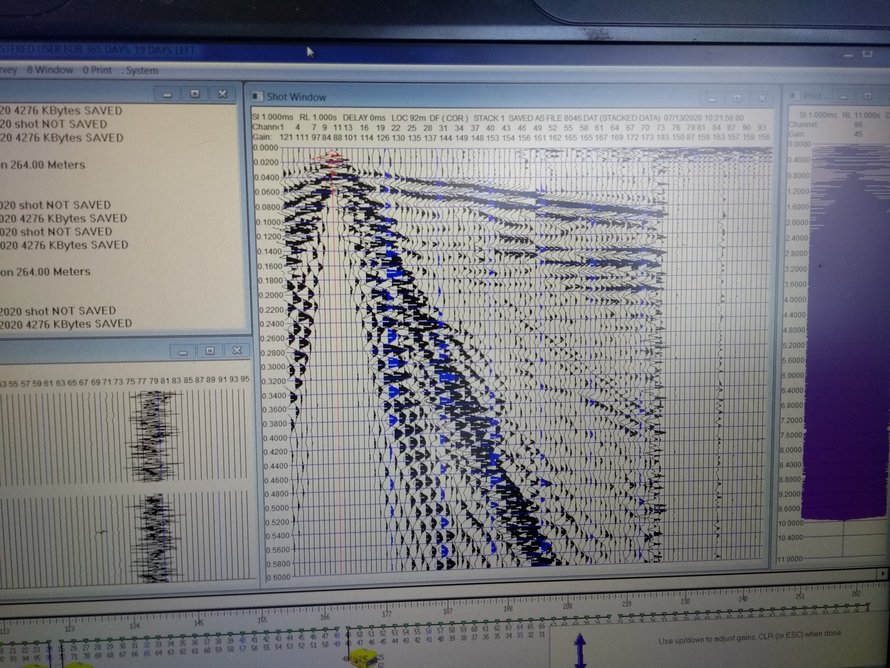
Task: Open the System menu
Action: pyautogui.click(x=141, y=70)
